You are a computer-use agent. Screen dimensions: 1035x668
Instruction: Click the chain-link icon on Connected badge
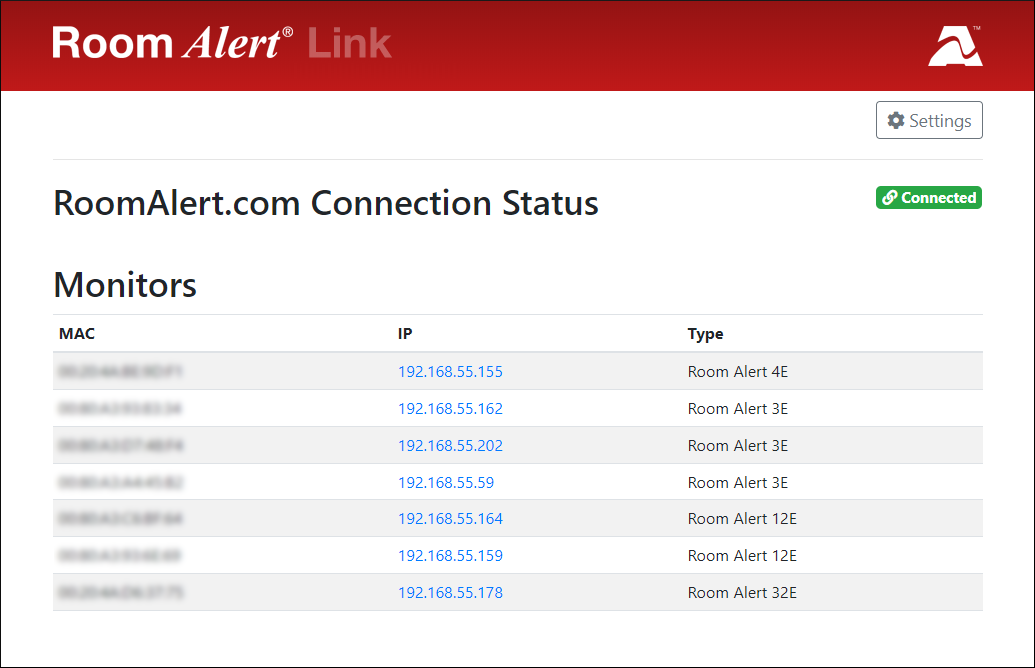coord(888,197)
